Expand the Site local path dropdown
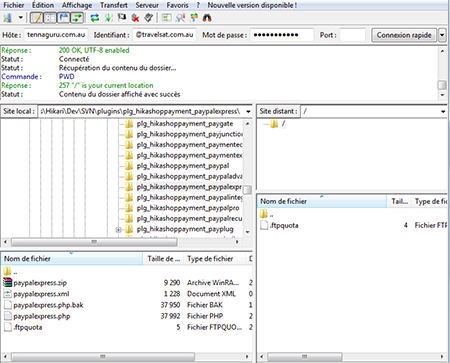 coord(248,111)
